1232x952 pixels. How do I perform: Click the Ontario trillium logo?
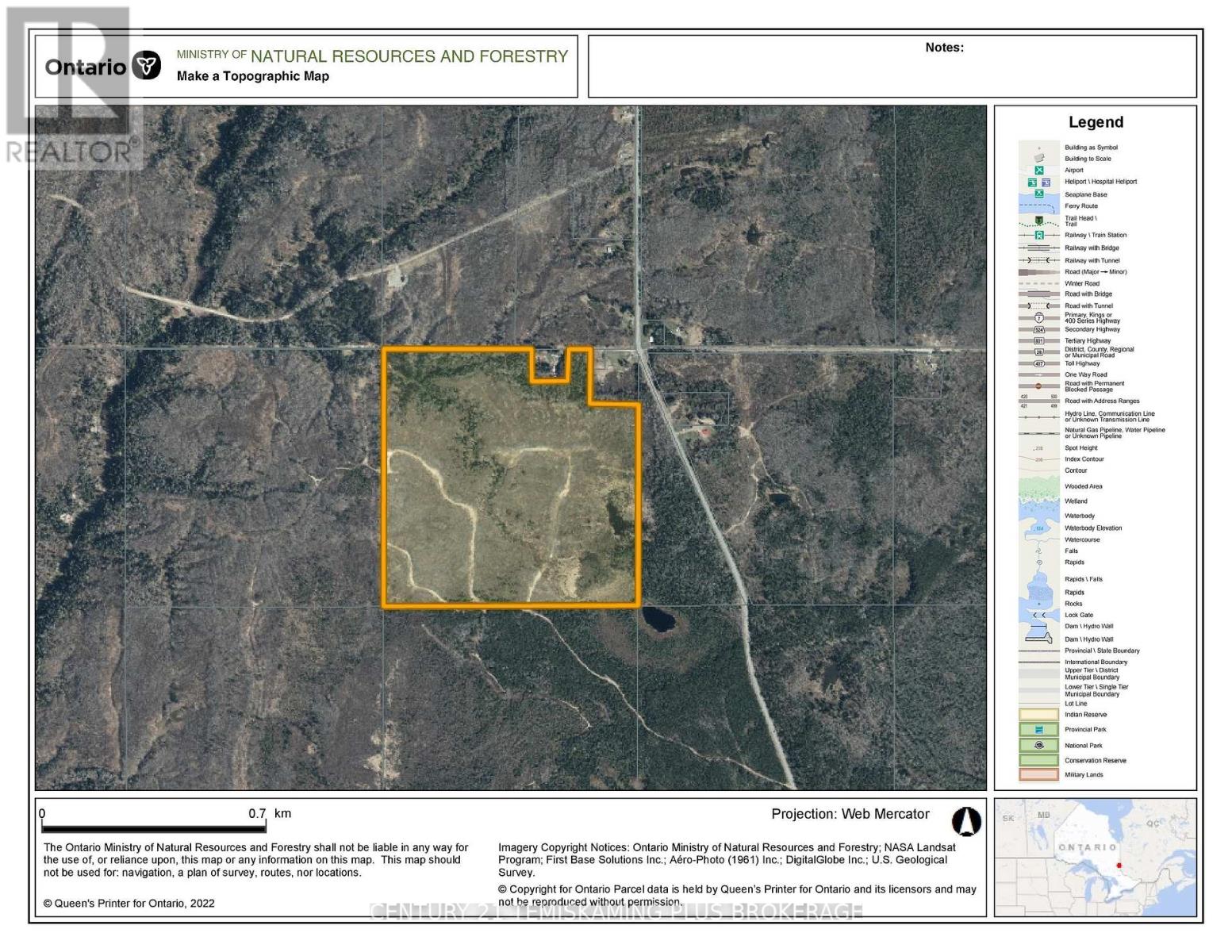point(147,67)
